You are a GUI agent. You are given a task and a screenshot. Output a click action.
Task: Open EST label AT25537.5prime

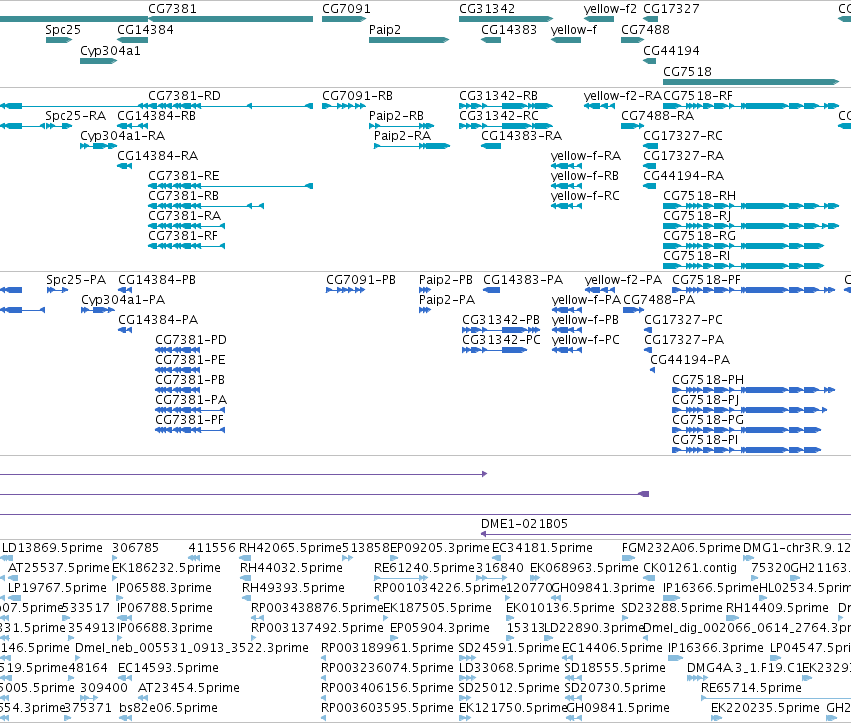coord(59,568)
